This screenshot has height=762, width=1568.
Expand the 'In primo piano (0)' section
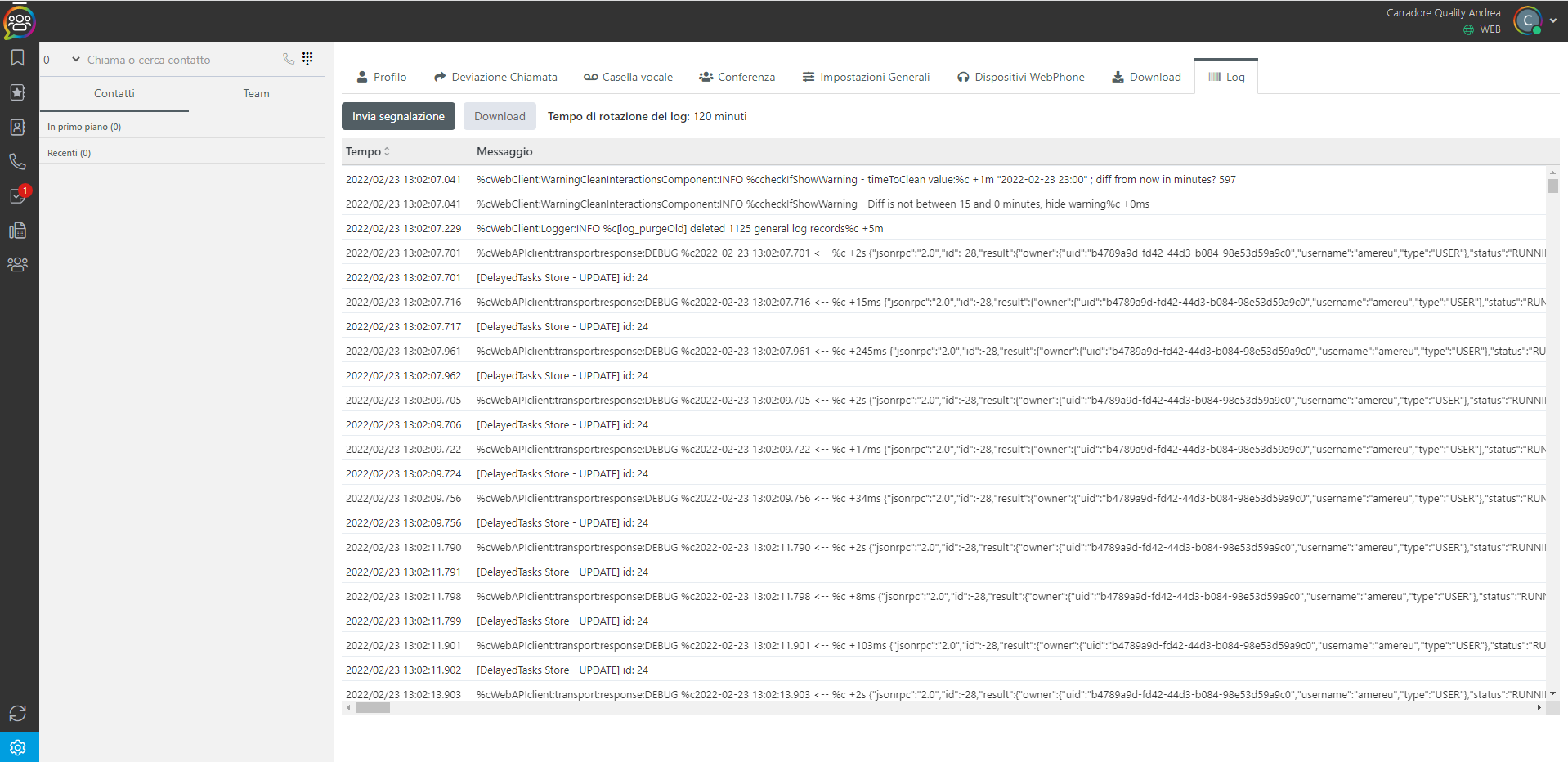181,127
